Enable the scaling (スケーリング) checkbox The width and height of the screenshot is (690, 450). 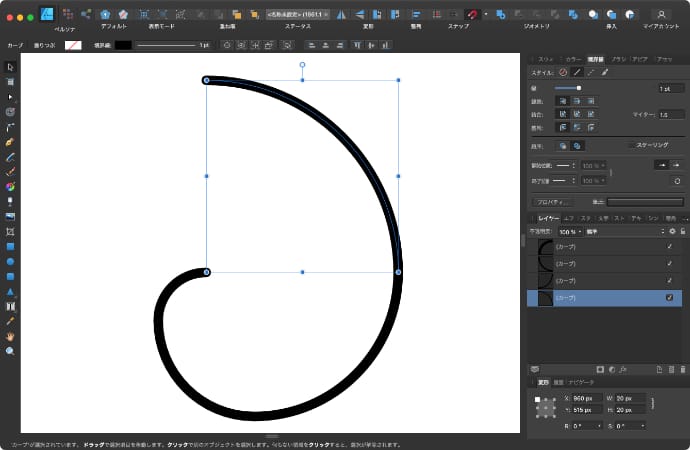pyautogui.click(x=629, y=145)
